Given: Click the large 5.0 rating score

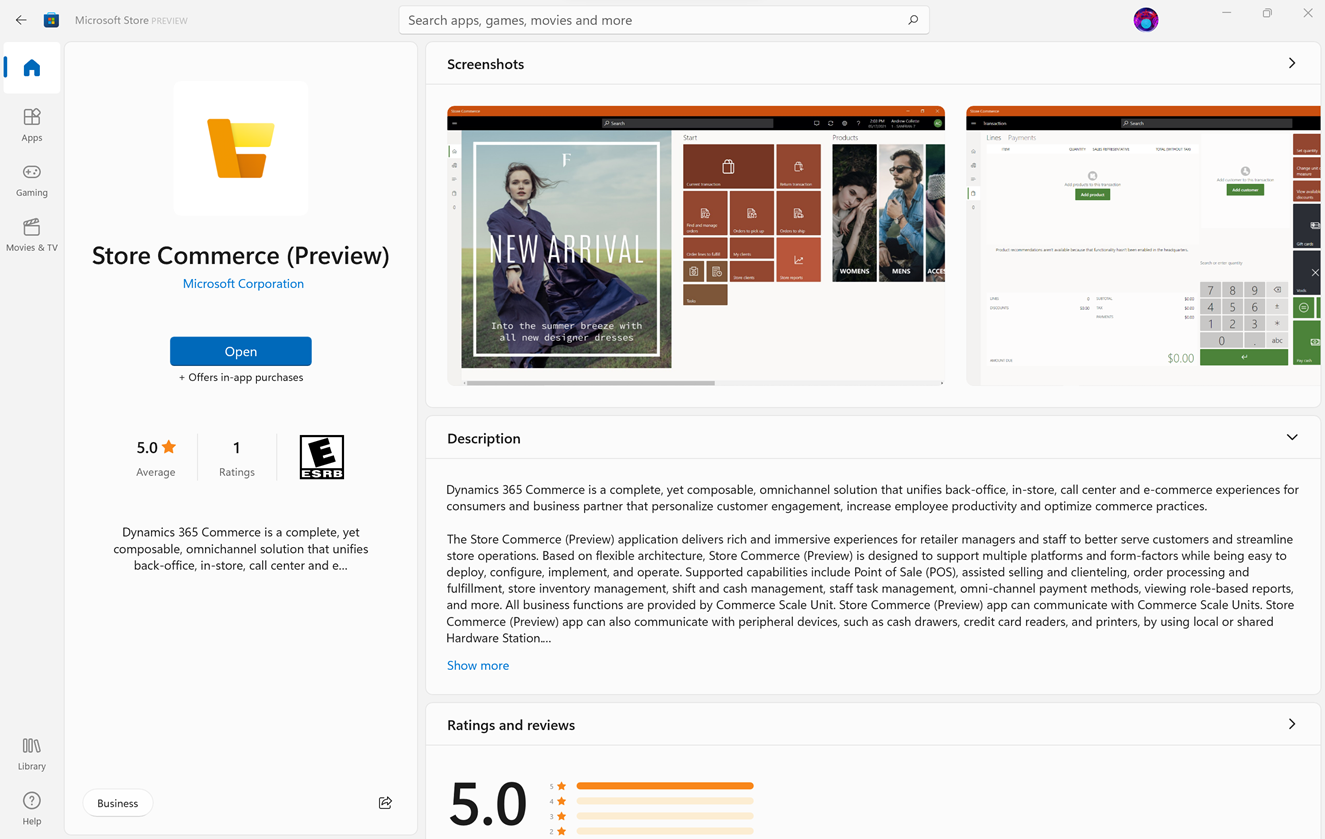Looking at the screenshot, I should [x=488, y=803].
